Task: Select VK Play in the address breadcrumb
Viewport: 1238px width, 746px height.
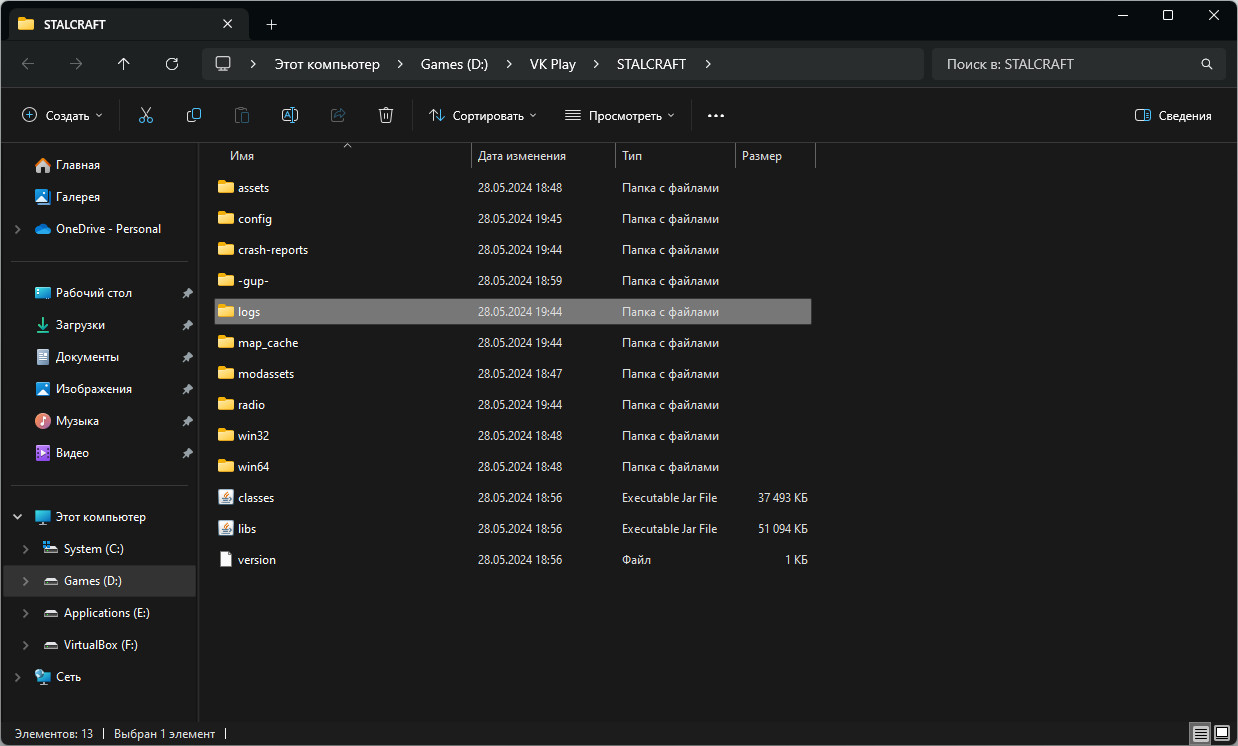Action: (x=552, y=64)
